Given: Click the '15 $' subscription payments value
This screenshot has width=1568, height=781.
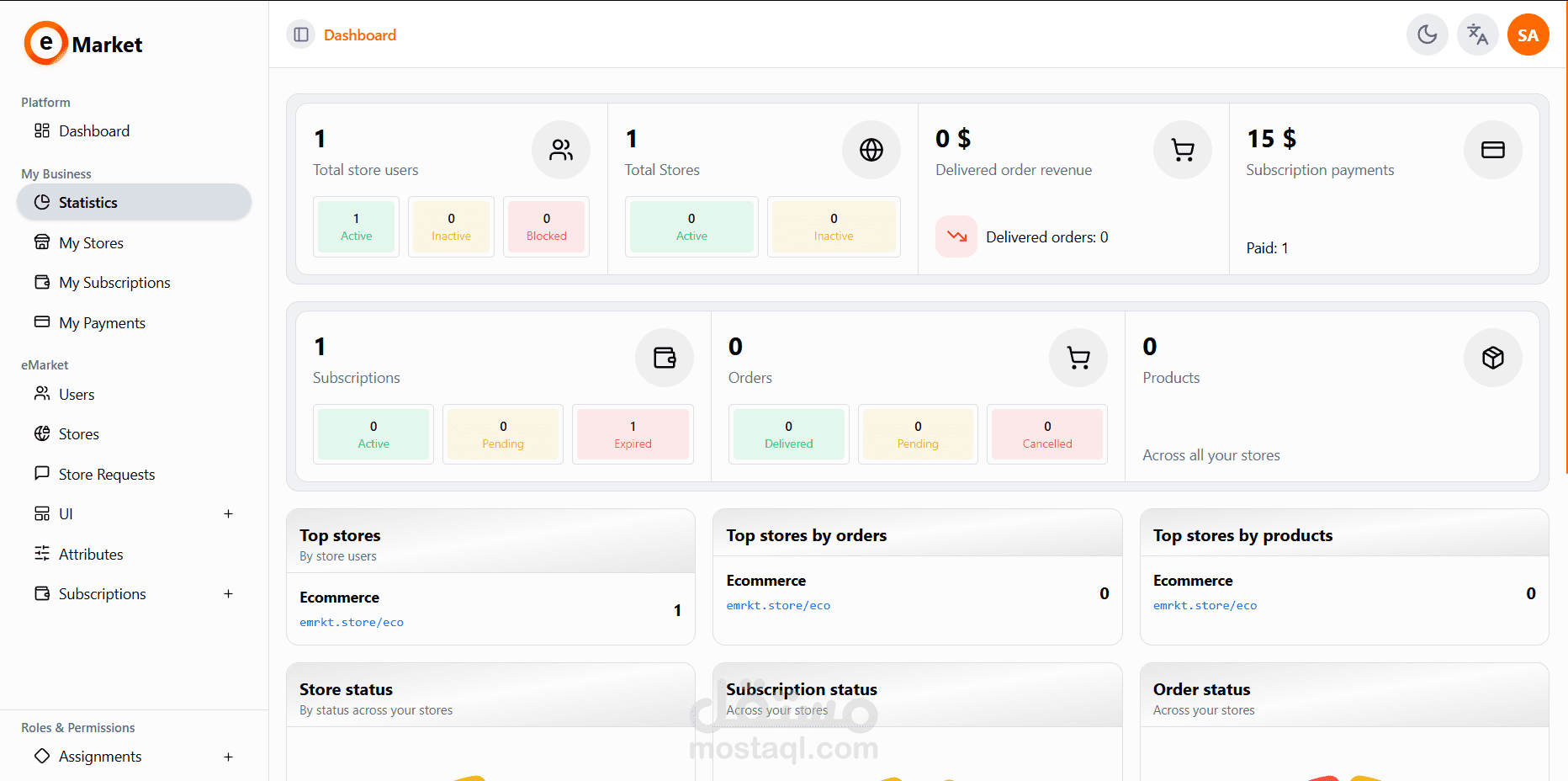Looking at the screenshot, I should [x=1271, y=138].
